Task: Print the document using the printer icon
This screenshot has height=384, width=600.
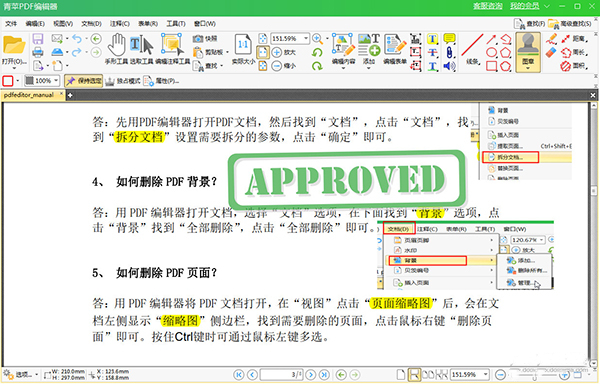Action: coord(38,52)
